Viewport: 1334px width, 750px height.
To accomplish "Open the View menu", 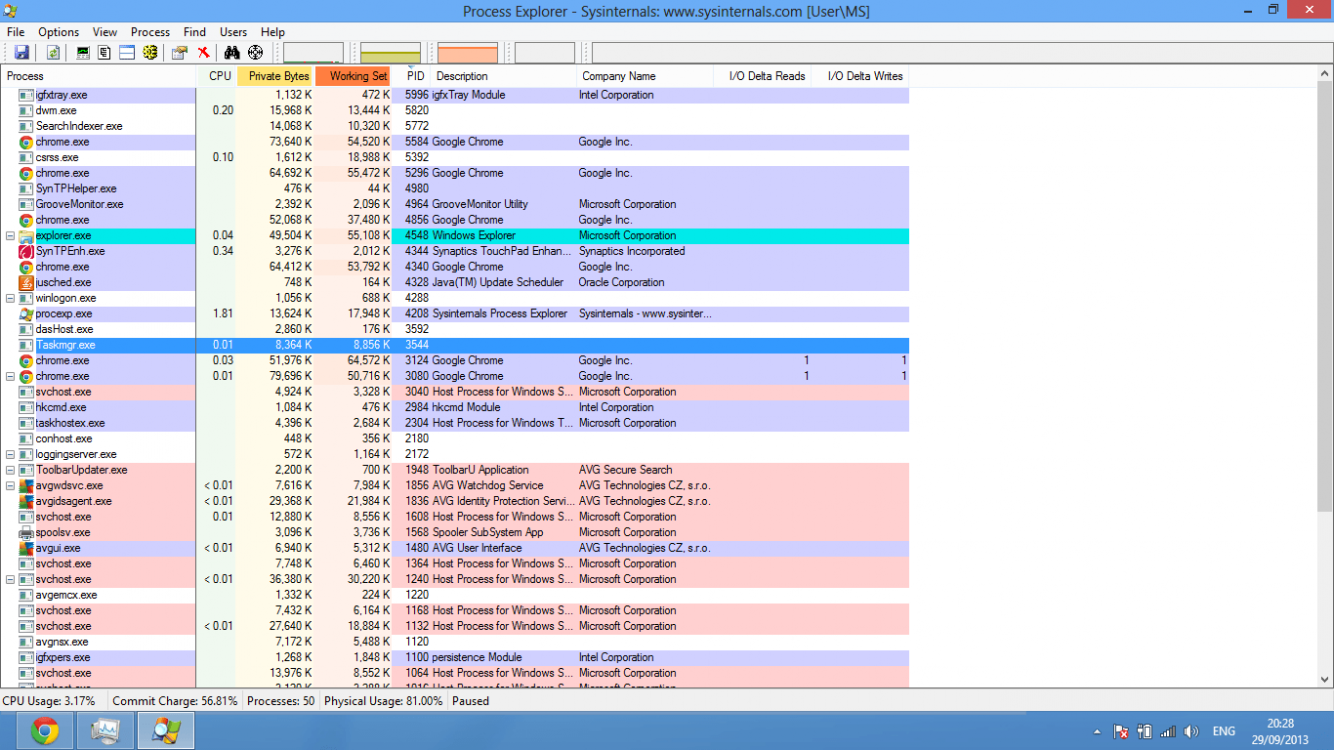I will coord(105,32).
